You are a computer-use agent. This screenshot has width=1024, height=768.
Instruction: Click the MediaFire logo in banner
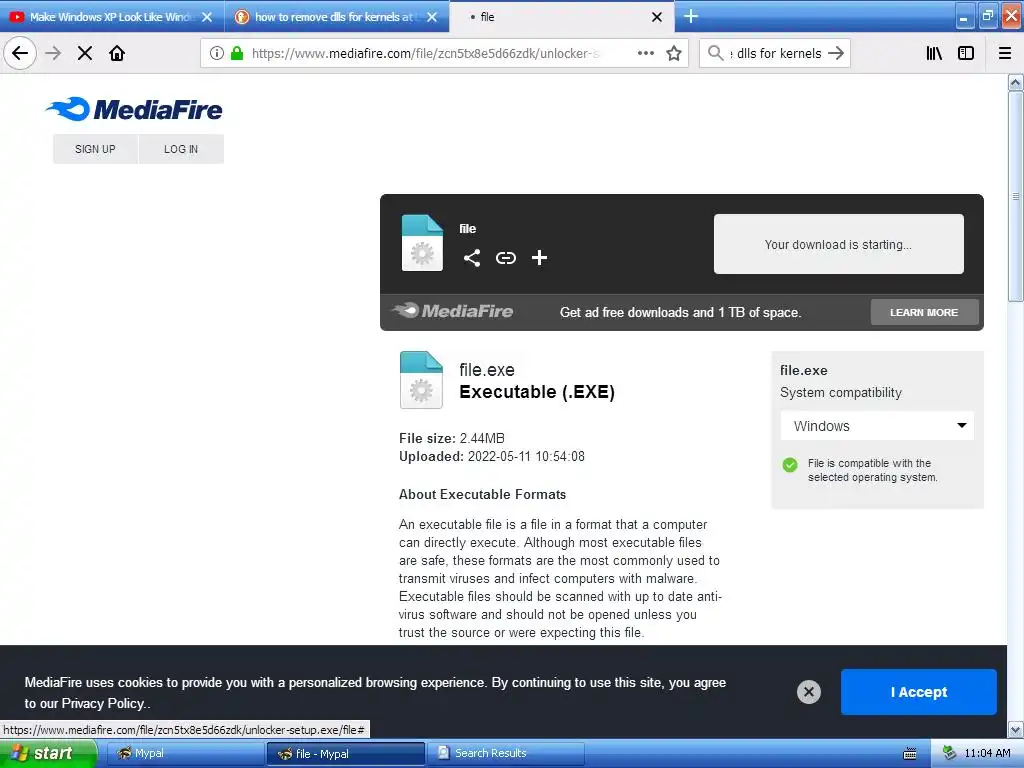coord(452,311)
